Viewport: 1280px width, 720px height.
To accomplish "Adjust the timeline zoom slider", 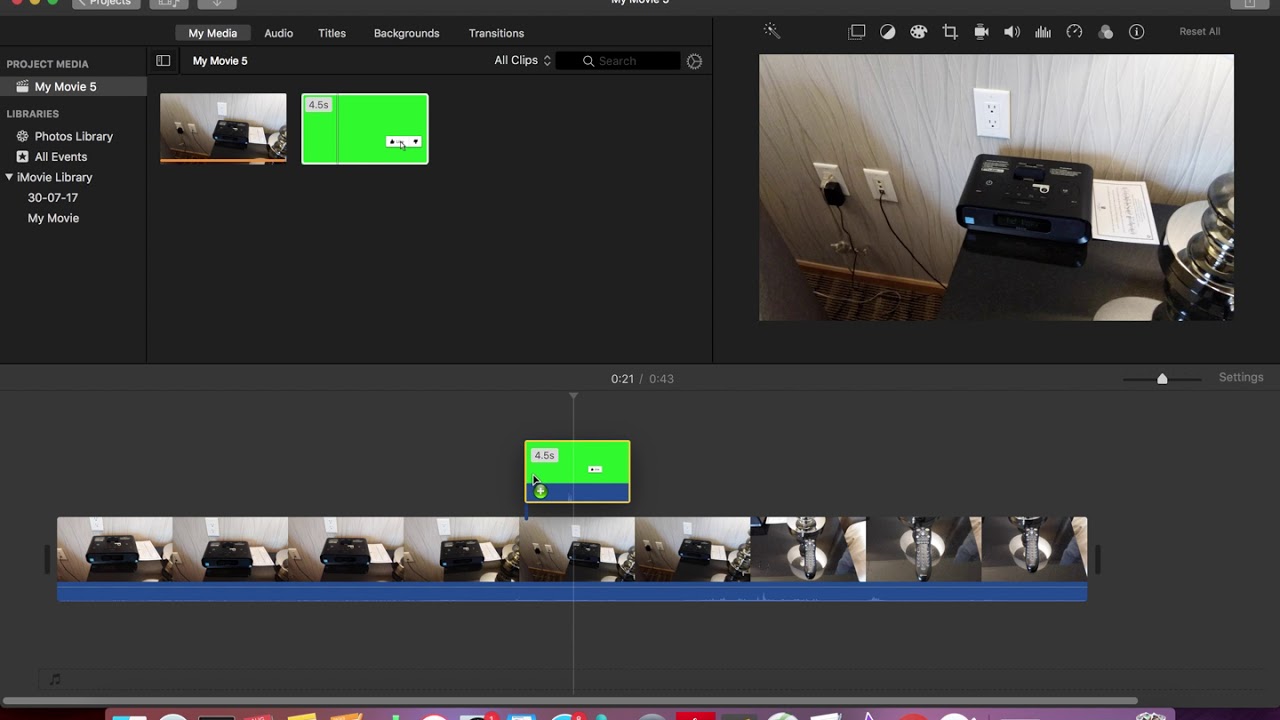I will (x=1162, y=379).
